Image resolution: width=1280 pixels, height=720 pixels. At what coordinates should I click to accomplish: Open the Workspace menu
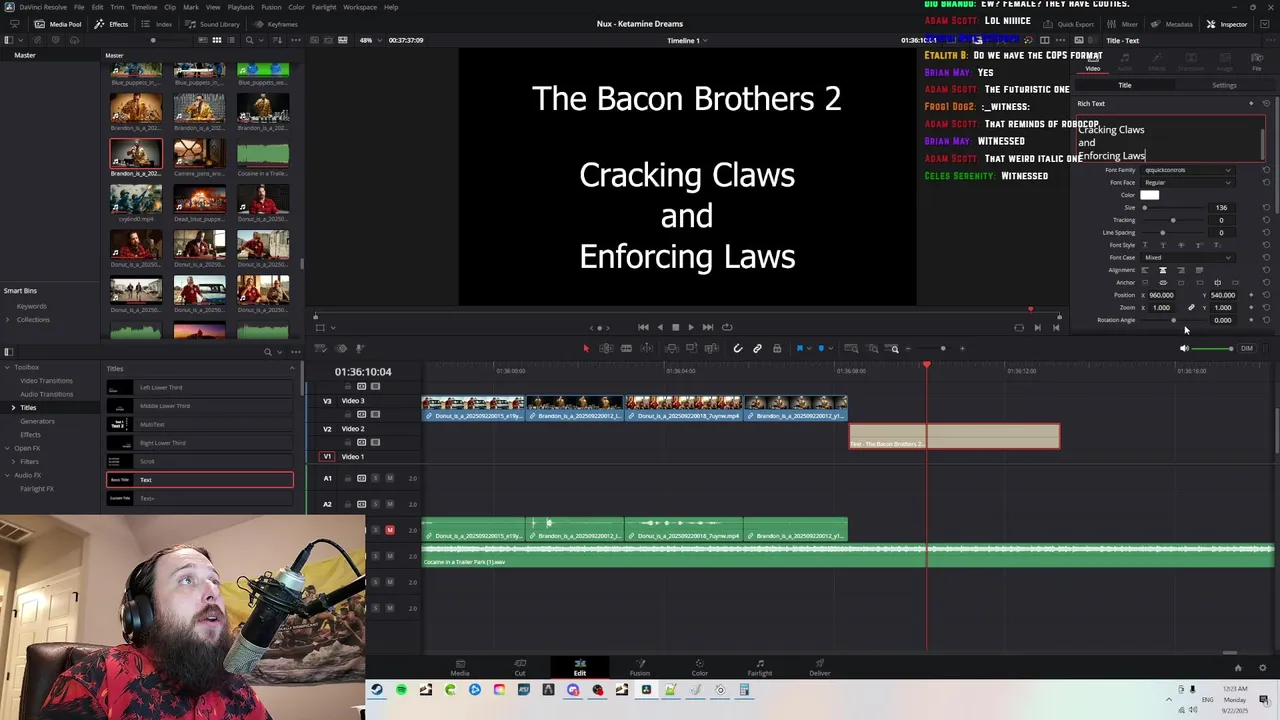click(x=360, y=7)
